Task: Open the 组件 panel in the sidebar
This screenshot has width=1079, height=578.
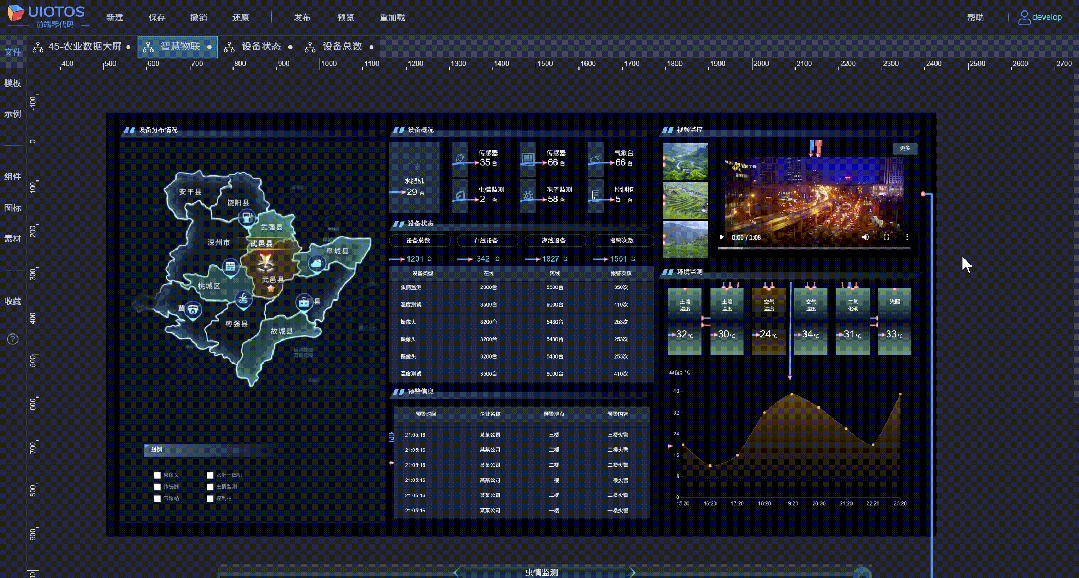Action: (x=12, y=176)
